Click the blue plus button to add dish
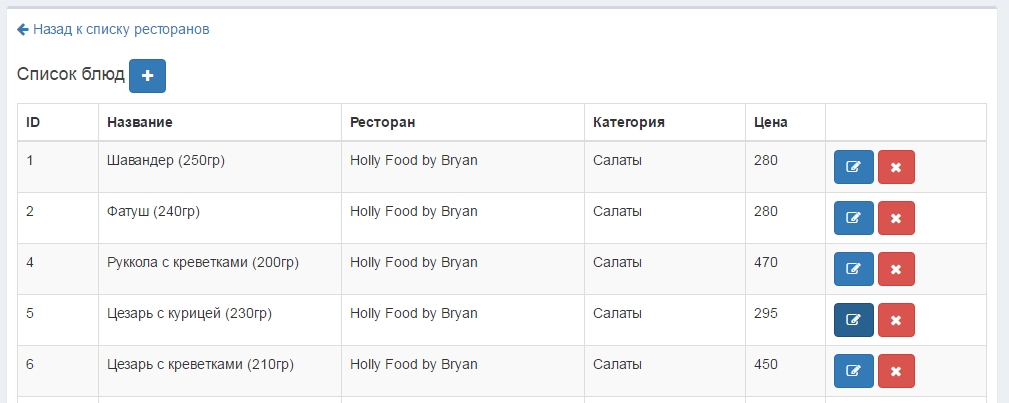 pos(147,75)
